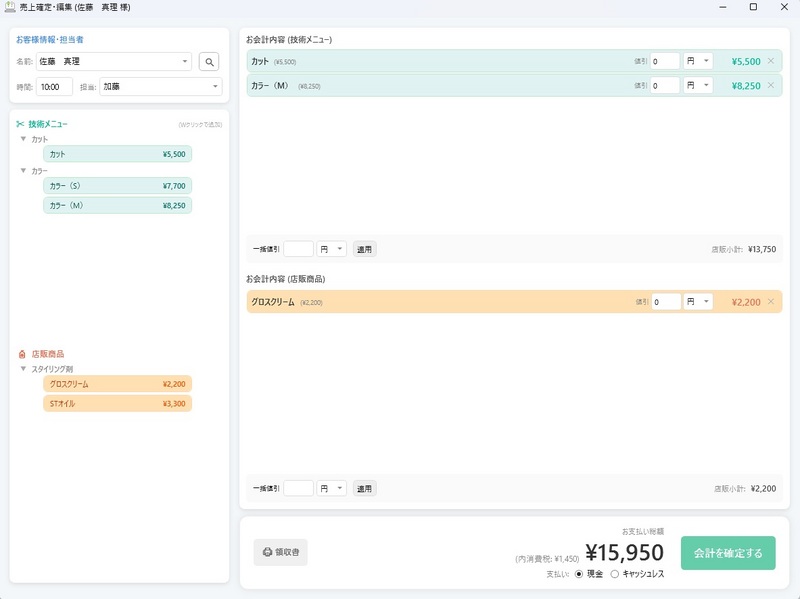Select 現金 payment method

coord(579,574)
